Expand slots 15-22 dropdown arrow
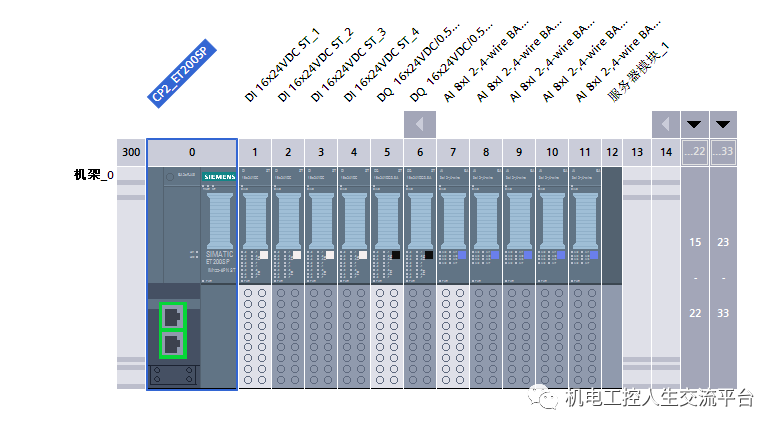Screen dimensions: 779x431 [x=695, y=124]
